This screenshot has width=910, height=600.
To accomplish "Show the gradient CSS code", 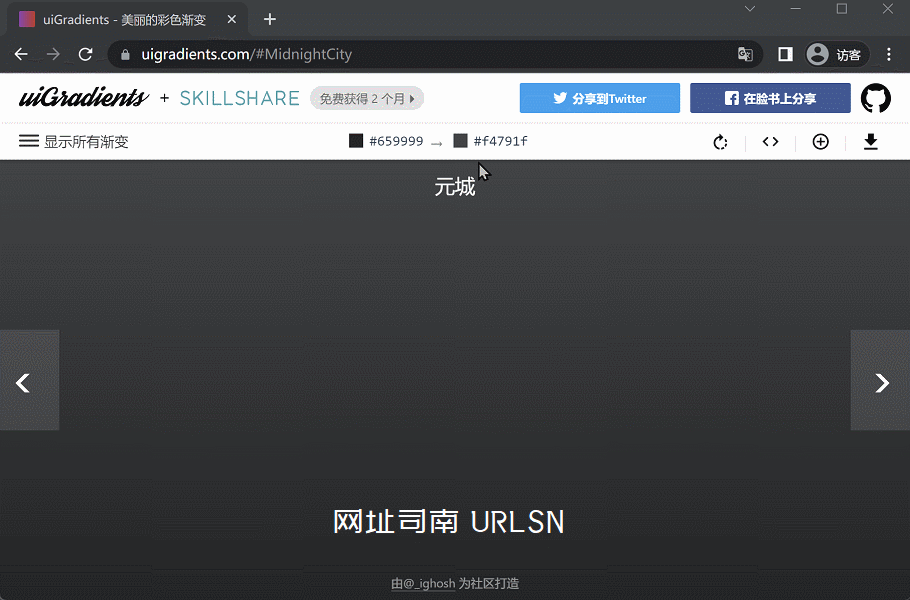I will [770, 142].
